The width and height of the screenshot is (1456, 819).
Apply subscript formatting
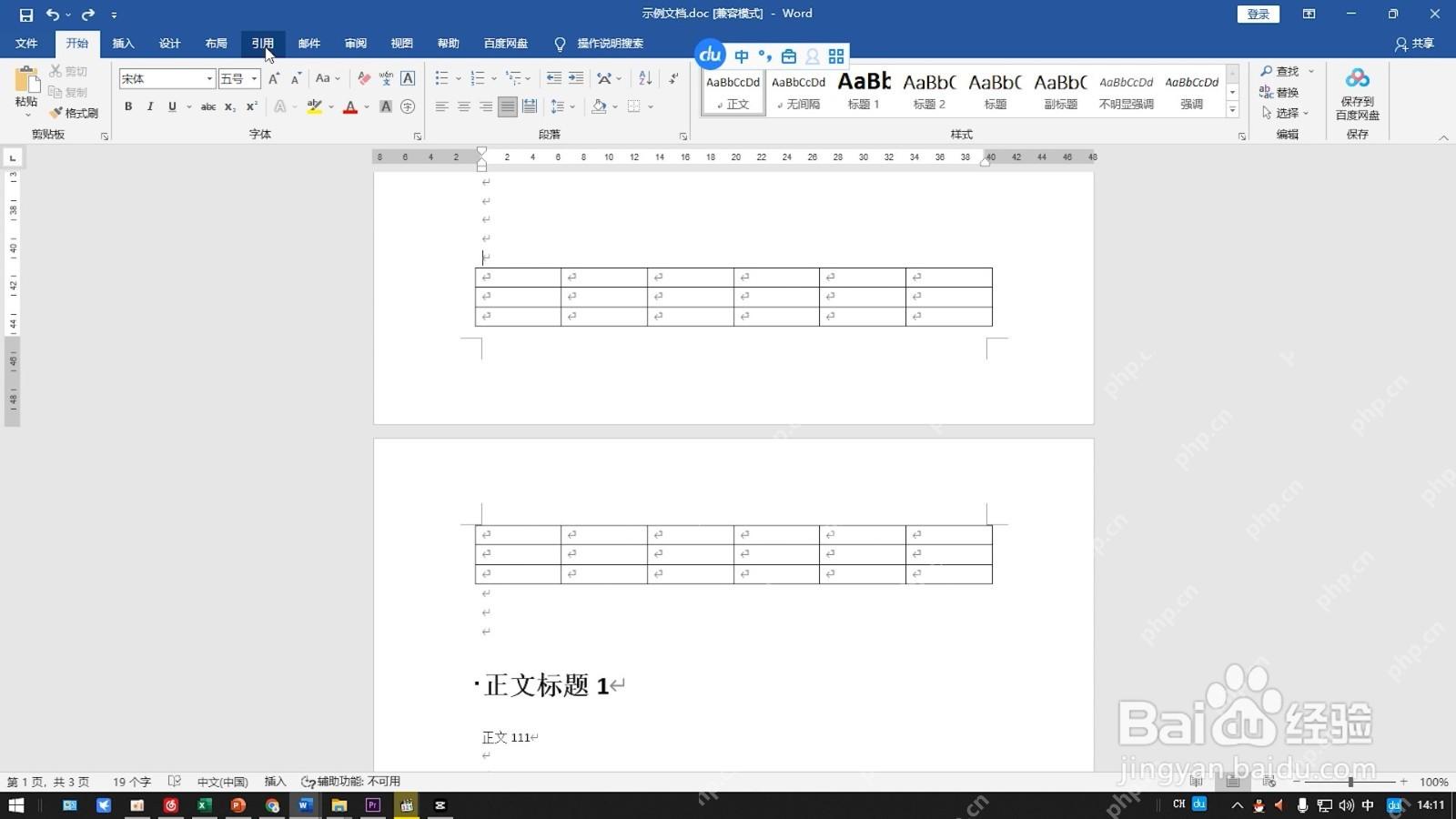coord(230,106)
